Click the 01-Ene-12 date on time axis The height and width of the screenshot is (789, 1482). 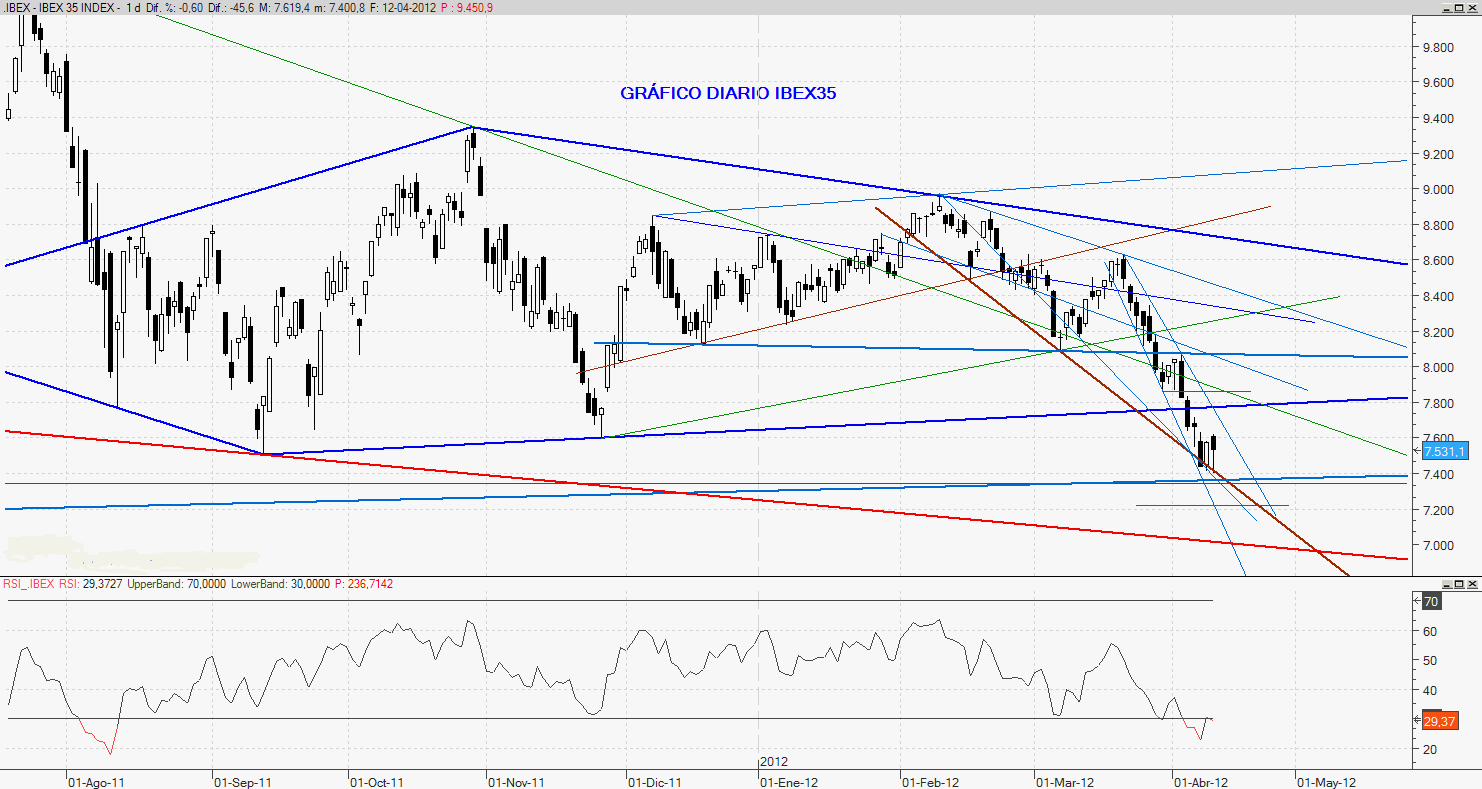(x=788, y=782)
